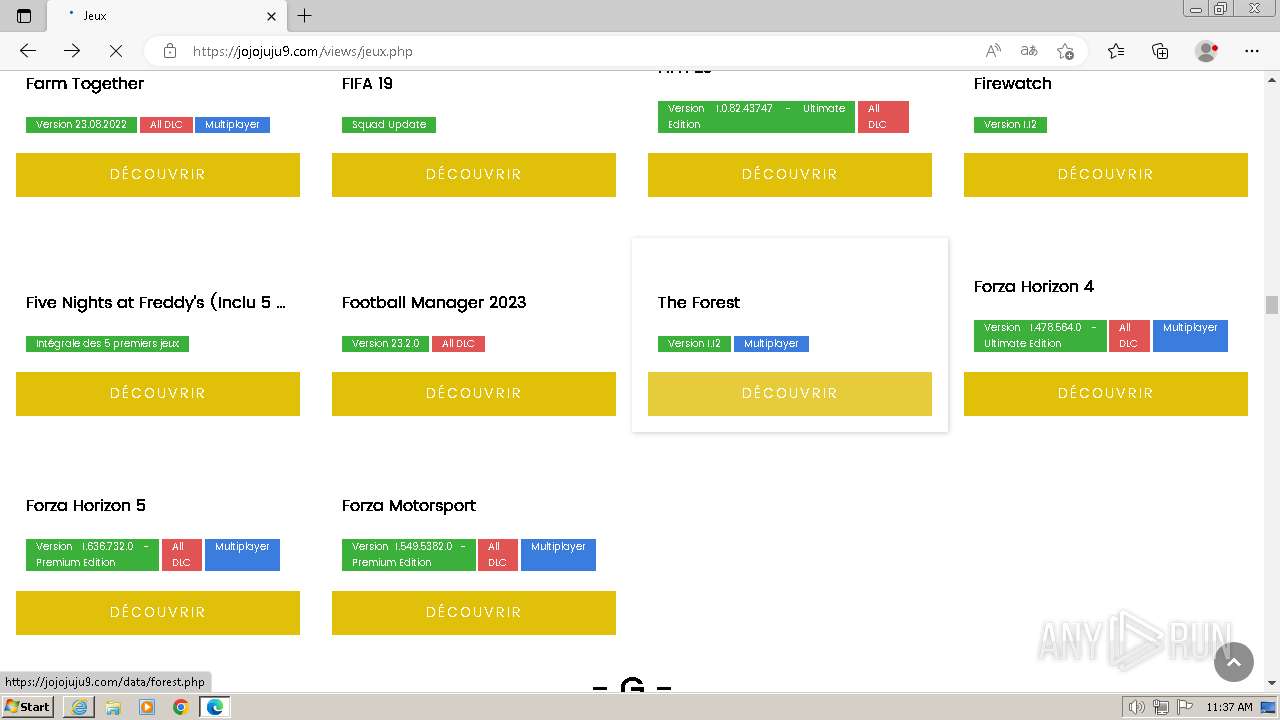Click the Forza Horizon 4 title

1034,287
